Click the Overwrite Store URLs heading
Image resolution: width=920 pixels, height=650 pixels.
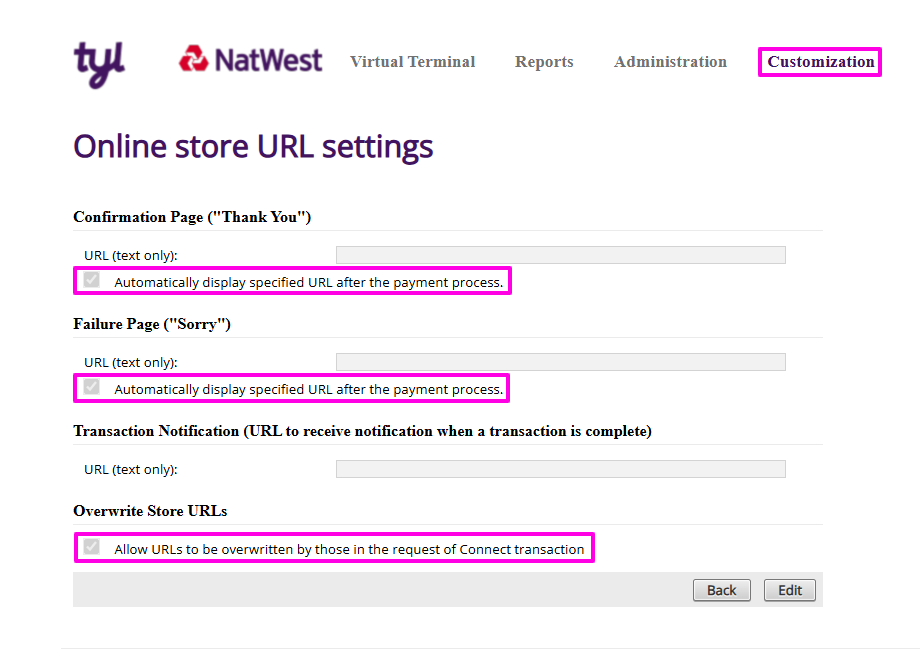point(150,511)
